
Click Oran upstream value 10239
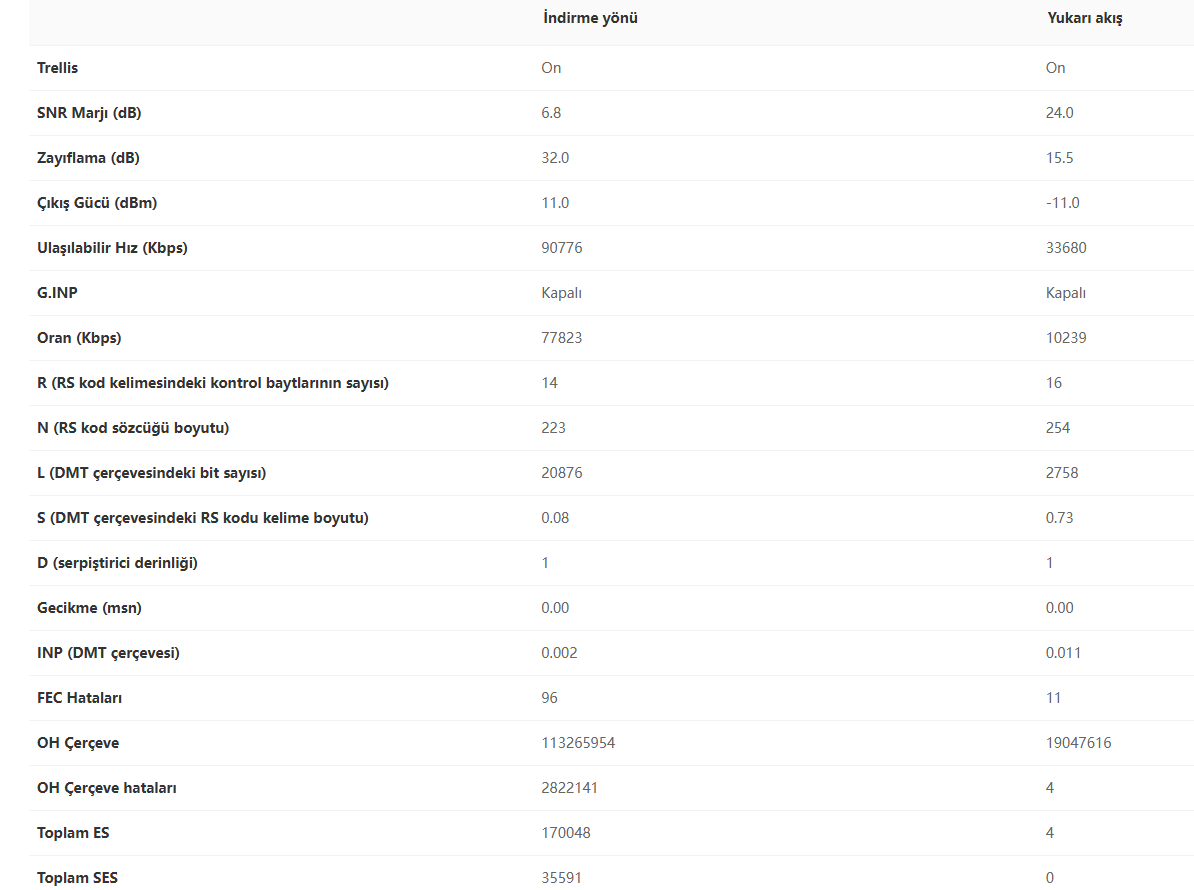(x=1066, y=337)
